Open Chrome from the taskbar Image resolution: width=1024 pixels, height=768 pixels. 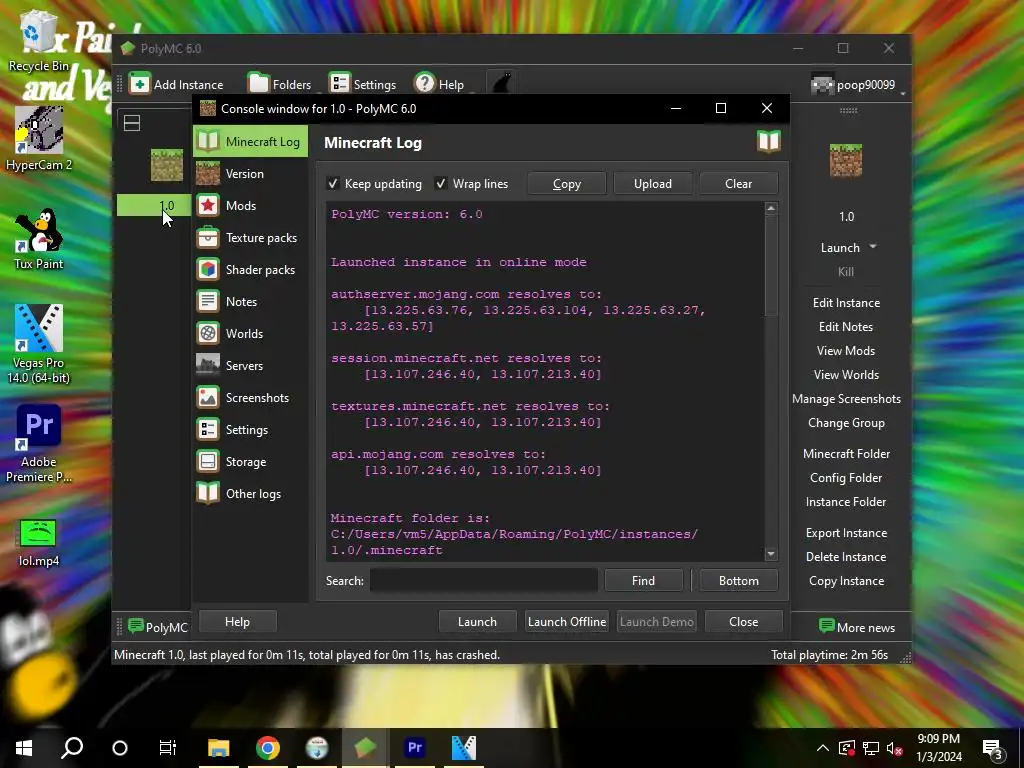click(x=268, y=748)
